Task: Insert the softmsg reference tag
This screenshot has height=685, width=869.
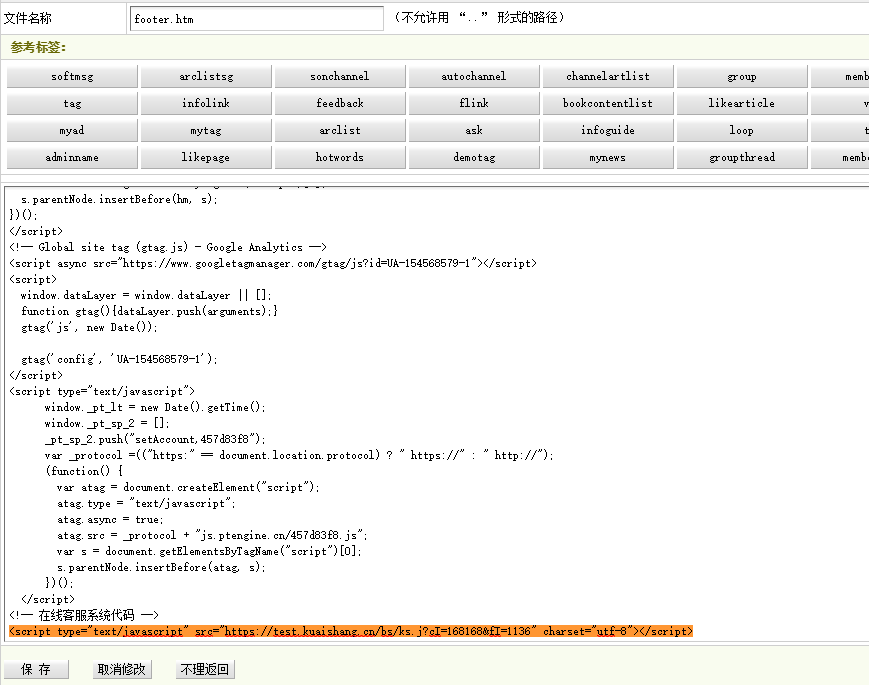Action: (72, 76)
